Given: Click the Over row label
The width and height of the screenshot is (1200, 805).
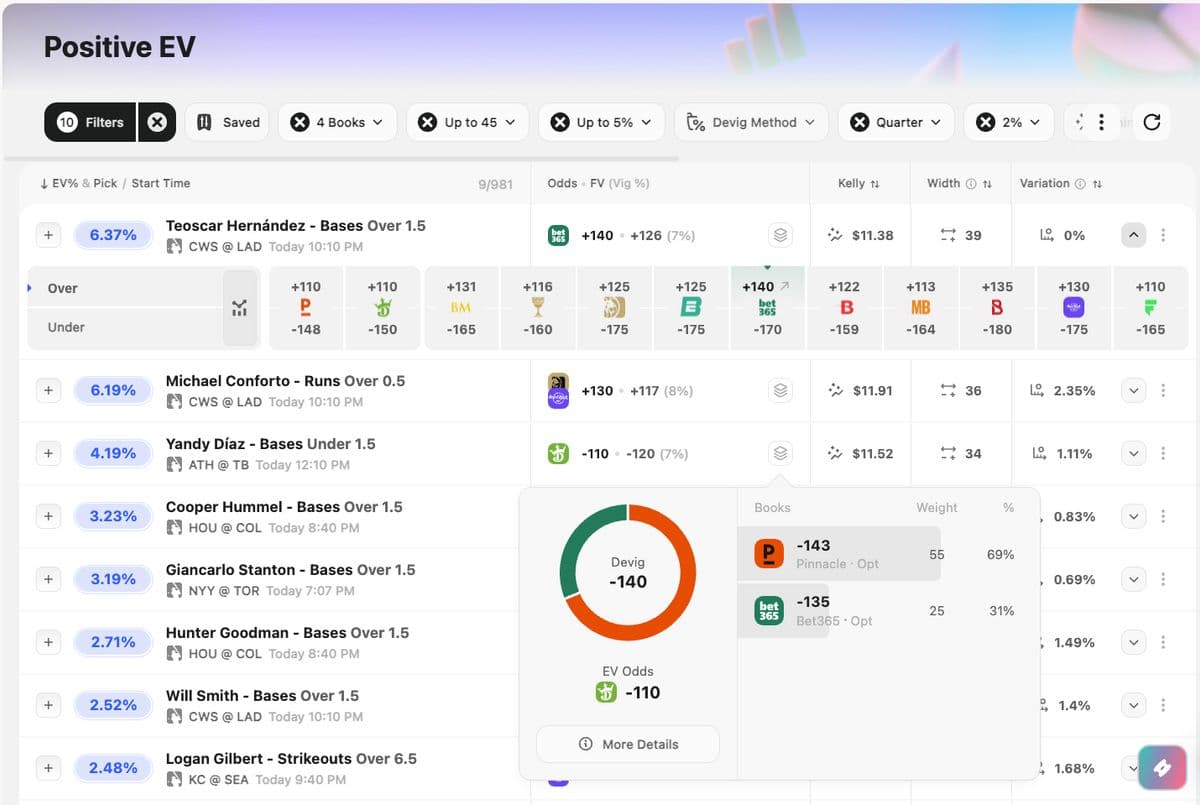Looking at the screenshot, I should point(62,288).
